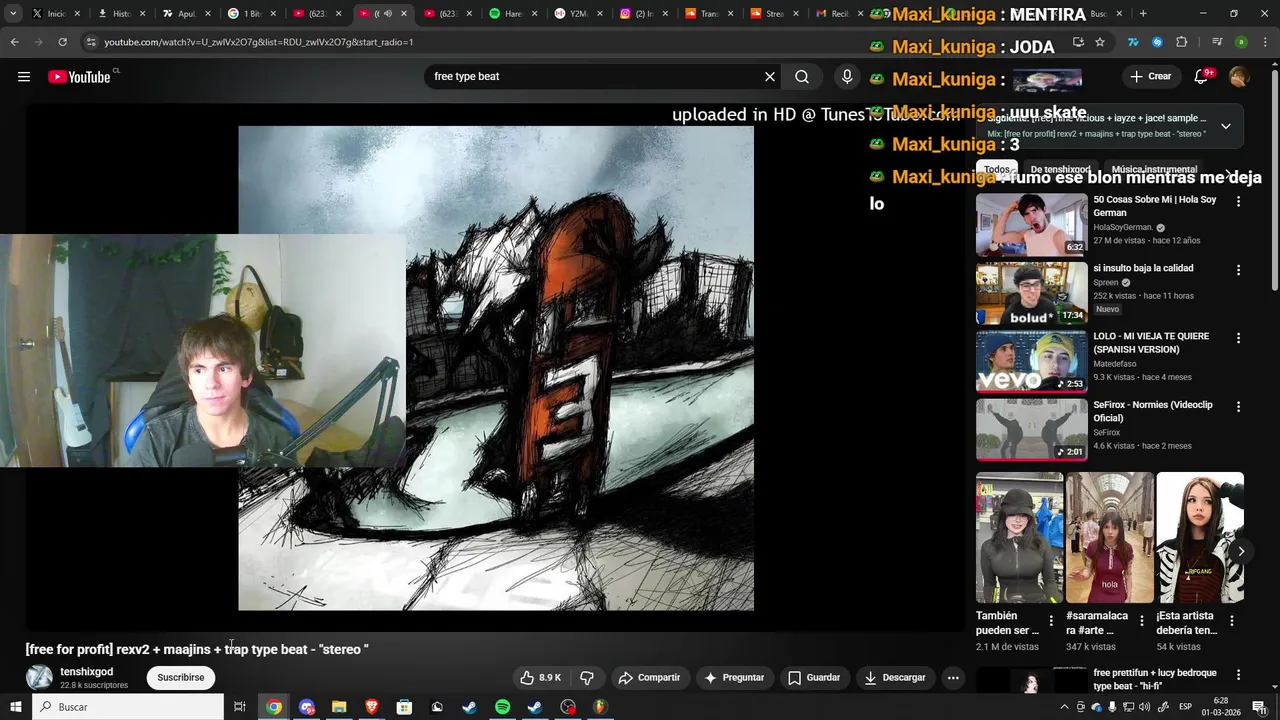Screen dimensions: 1280x720
Task: Click the magnifier search button
Action: [x=802, y=77]
